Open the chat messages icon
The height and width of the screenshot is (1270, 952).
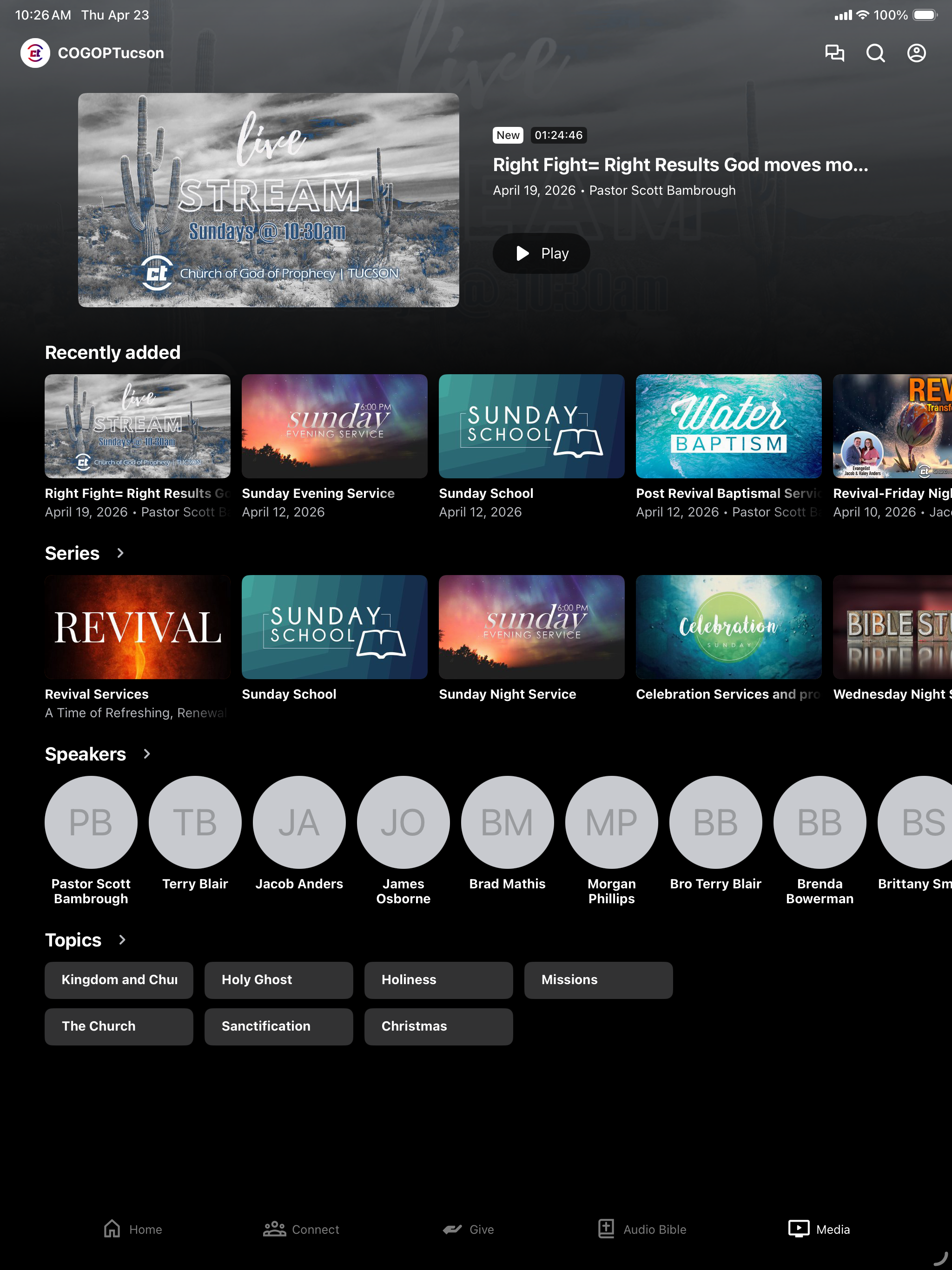tap(834, 53)
